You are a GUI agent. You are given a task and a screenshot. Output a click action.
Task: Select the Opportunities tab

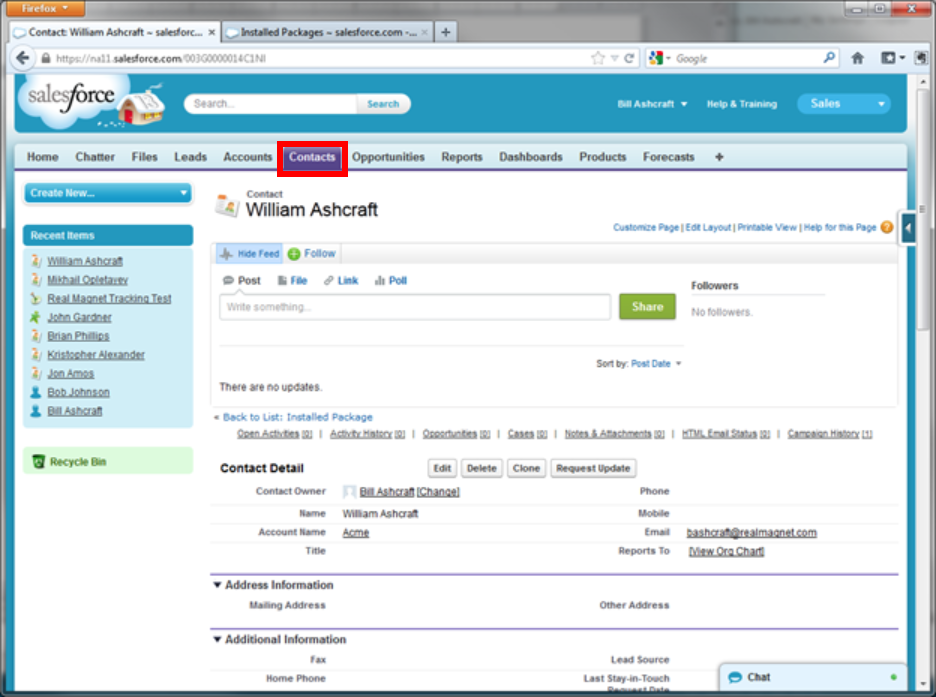coord(388,157)
